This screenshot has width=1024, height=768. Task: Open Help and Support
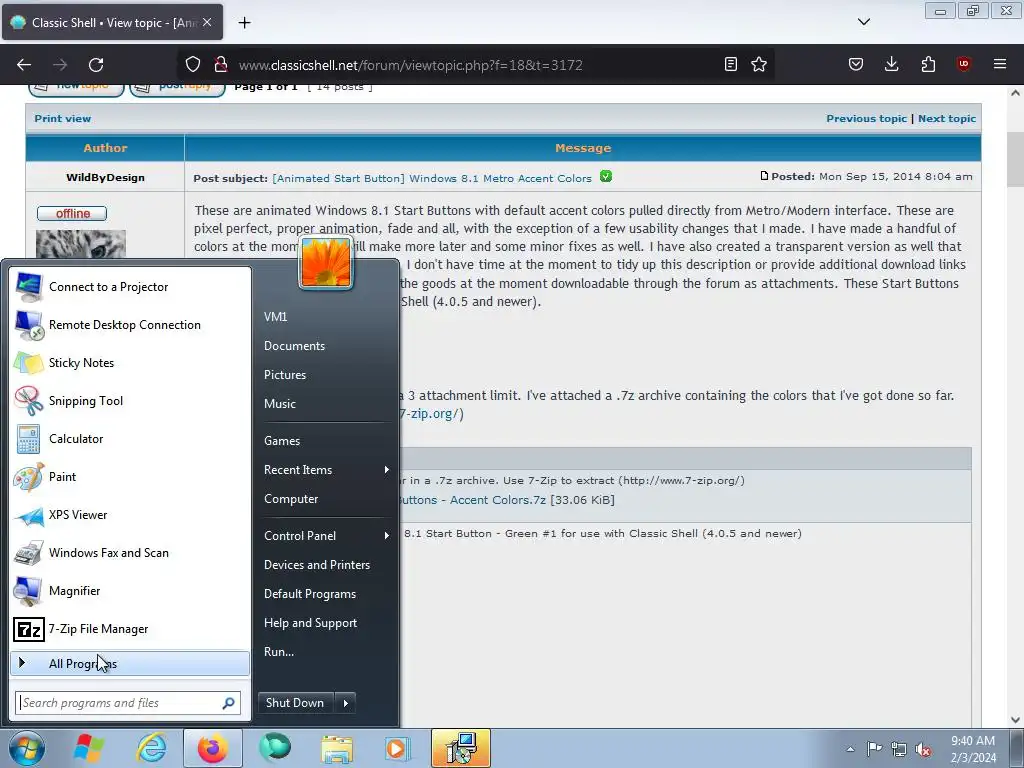pos(326,623)
